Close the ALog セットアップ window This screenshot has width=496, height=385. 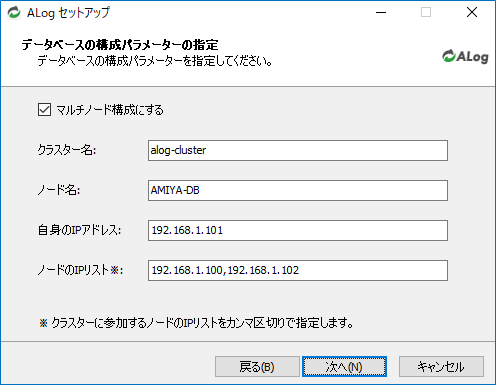click(472, 13)
